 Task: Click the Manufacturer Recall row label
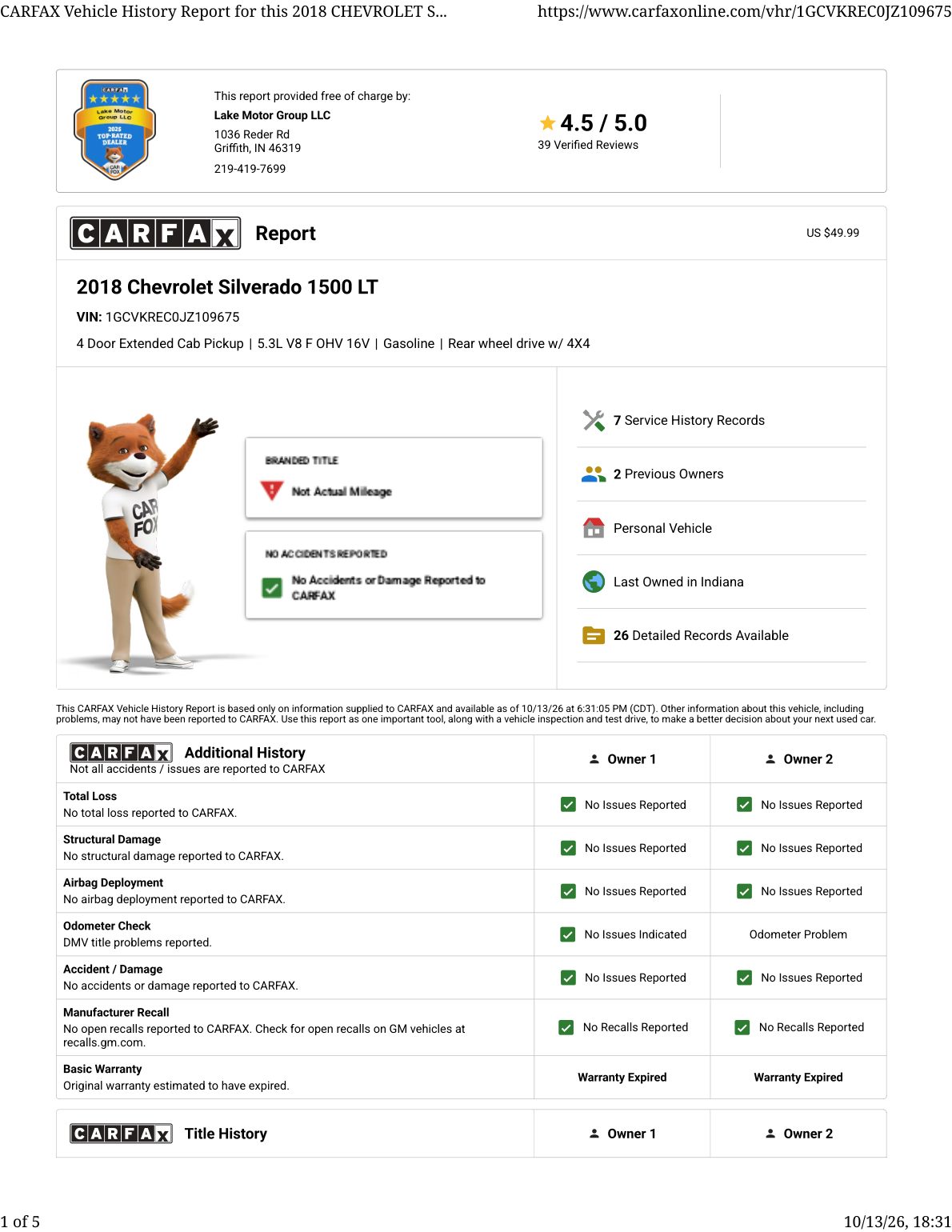116,1012
